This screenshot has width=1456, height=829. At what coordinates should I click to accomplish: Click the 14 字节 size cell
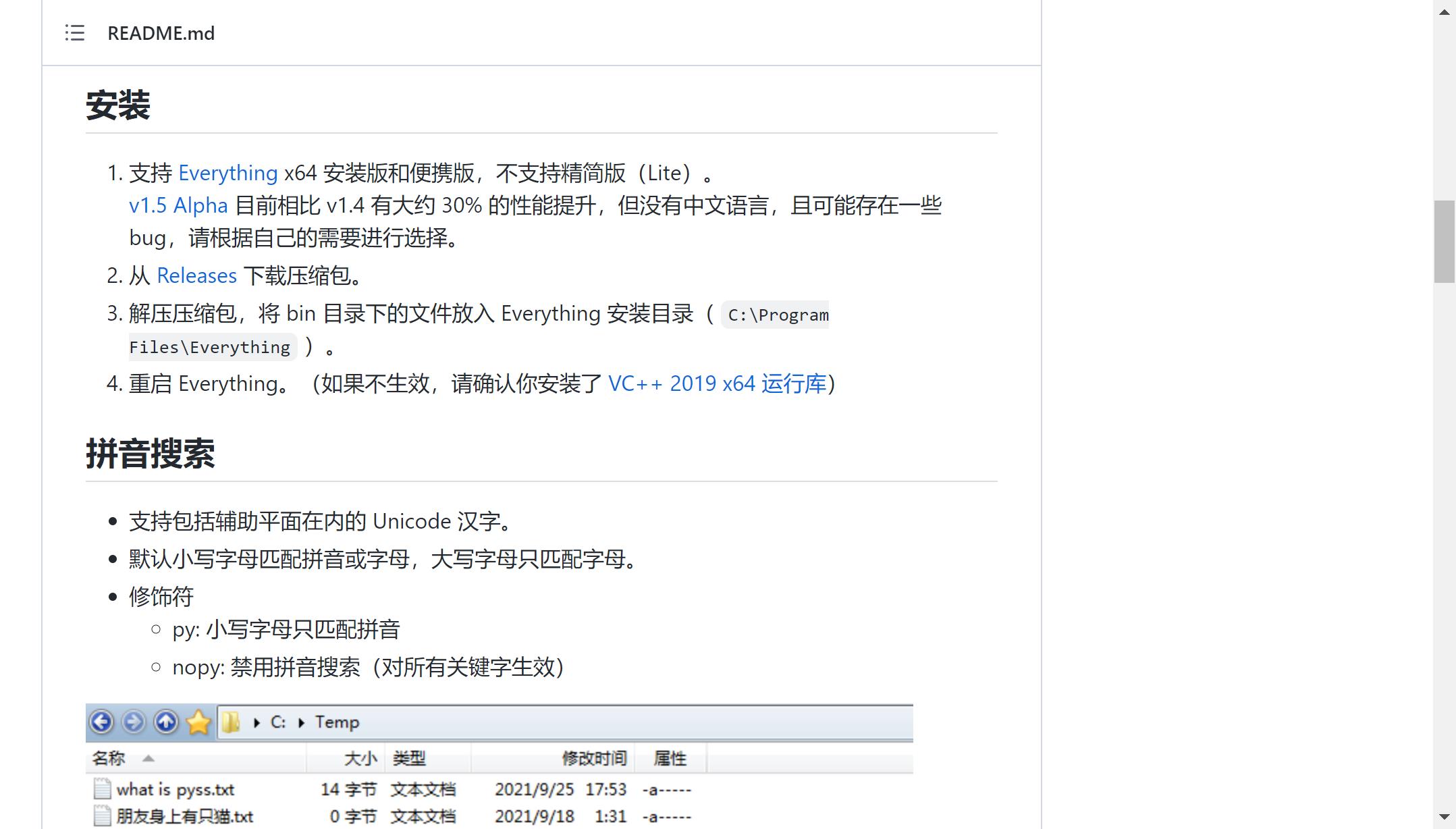pos(348,789)
